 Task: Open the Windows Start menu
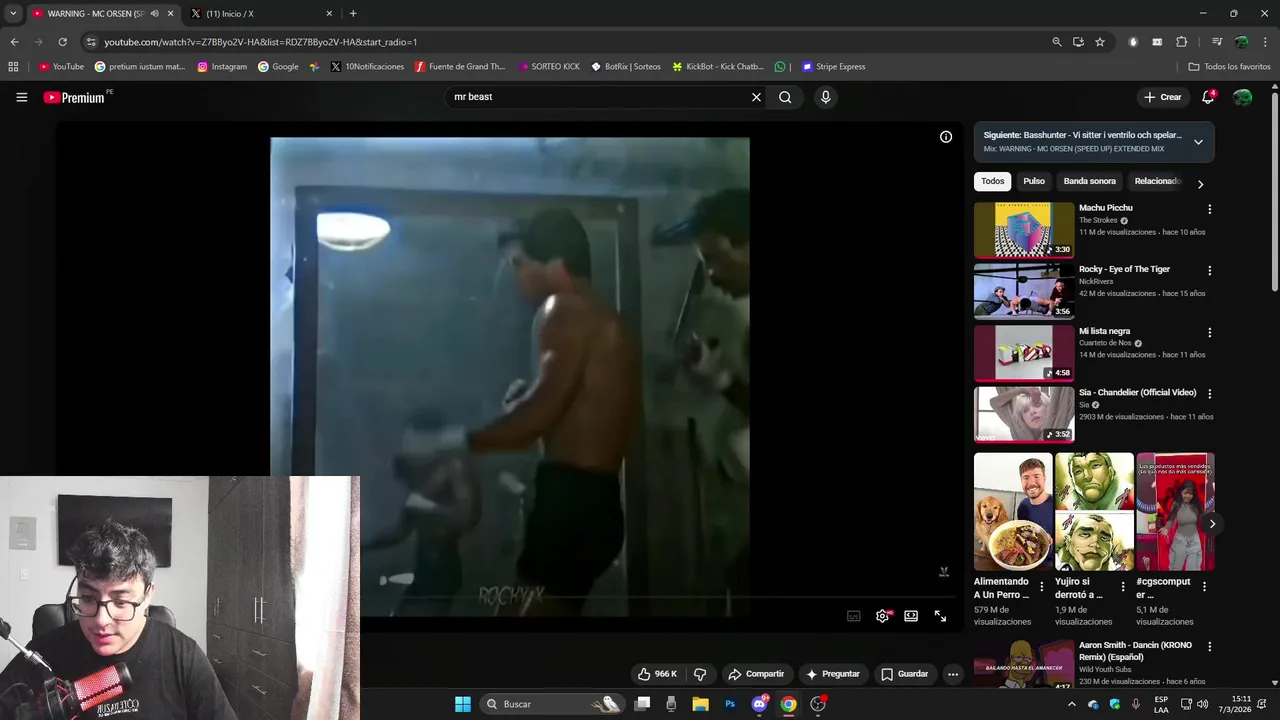(x=462, y=704)
